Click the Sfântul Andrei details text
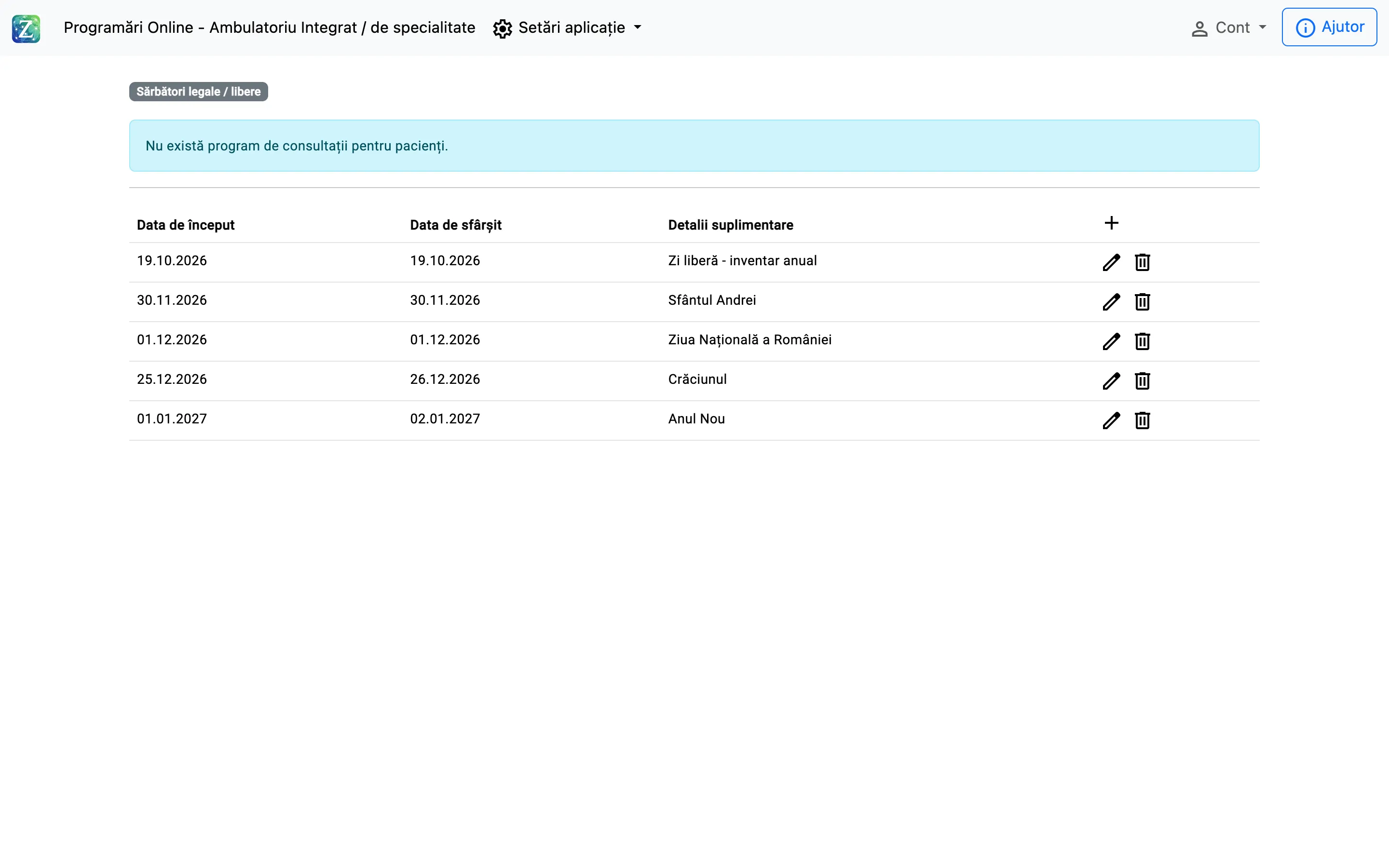Screen dimensions: 1389x868 712,300
